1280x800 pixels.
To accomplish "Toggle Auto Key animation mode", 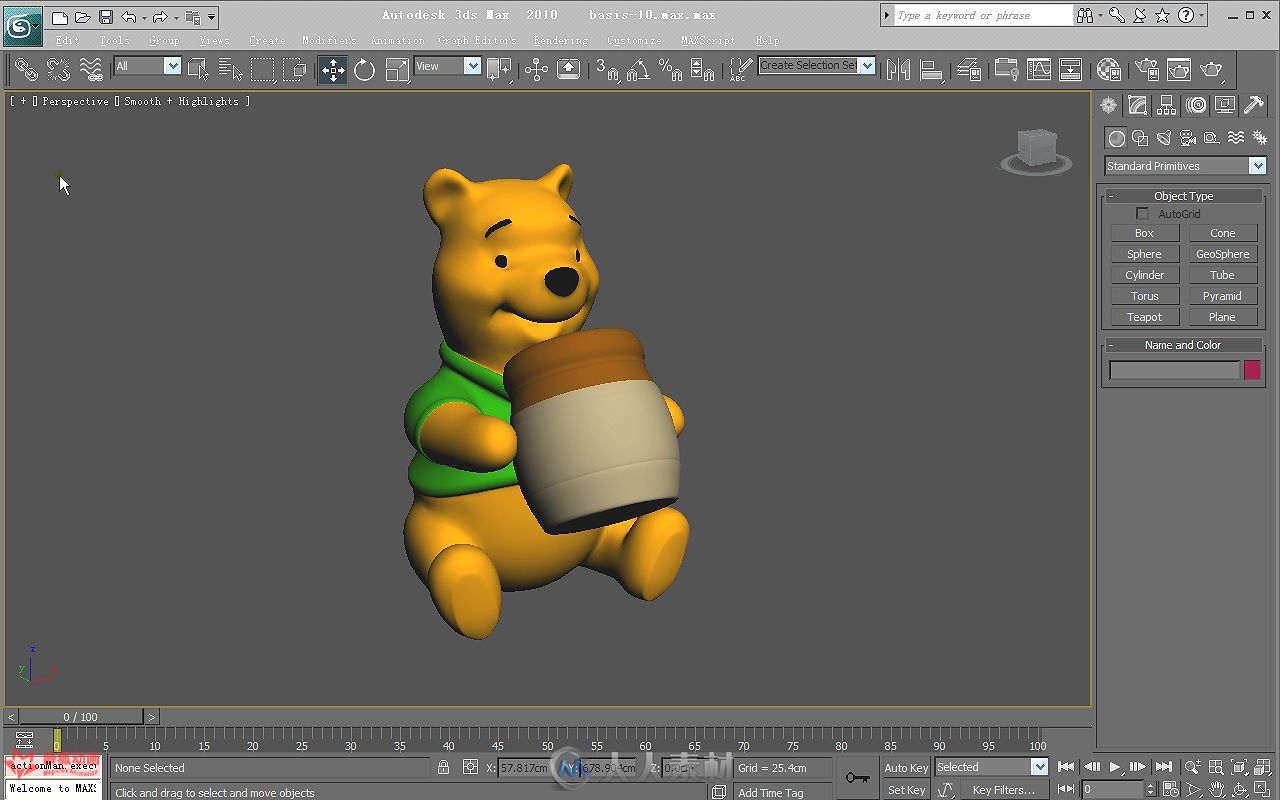I will tap(906, 768).
